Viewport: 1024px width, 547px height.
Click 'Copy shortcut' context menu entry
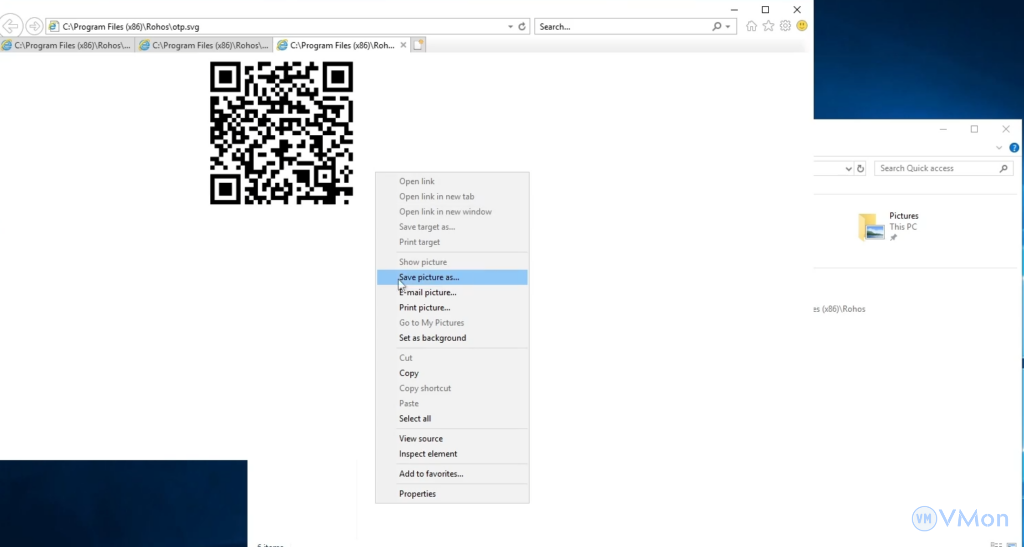pyautogui.click(x=452, y=388)
